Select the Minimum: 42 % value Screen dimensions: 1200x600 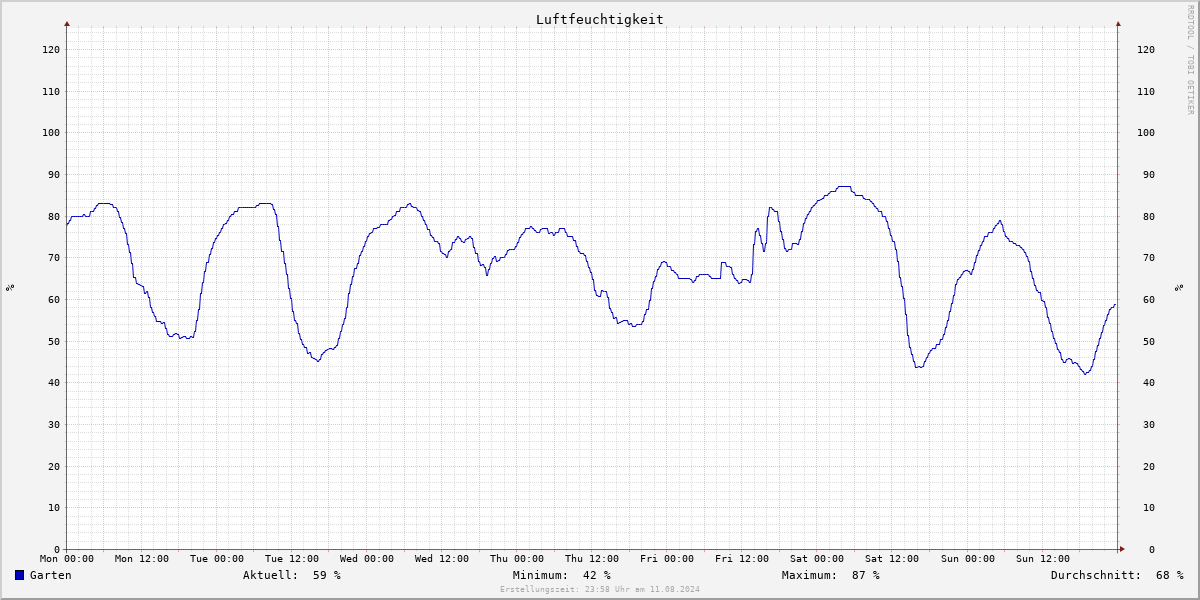562,575
